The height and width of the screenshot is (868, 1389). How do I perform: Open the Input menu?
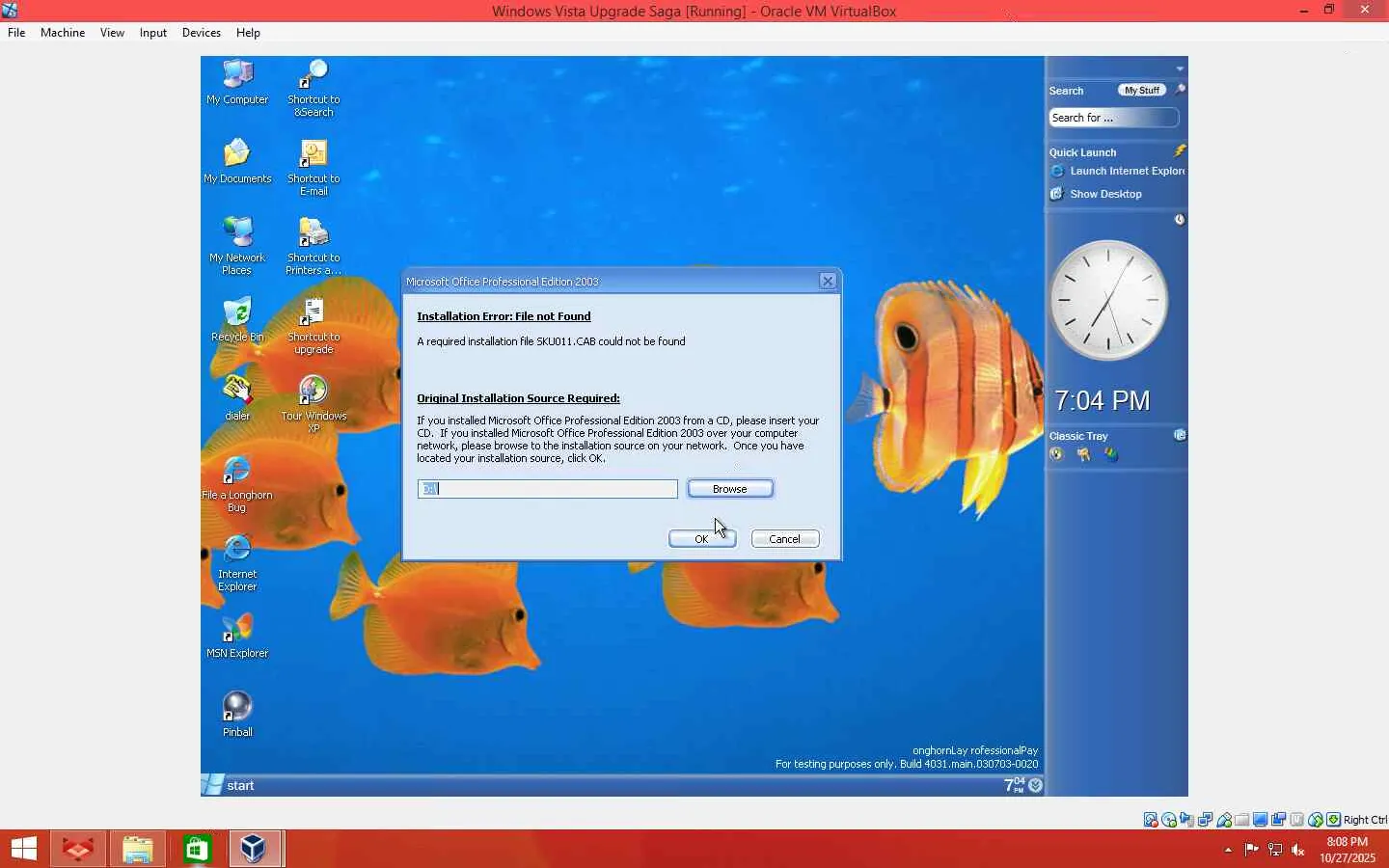click(152, 33)
